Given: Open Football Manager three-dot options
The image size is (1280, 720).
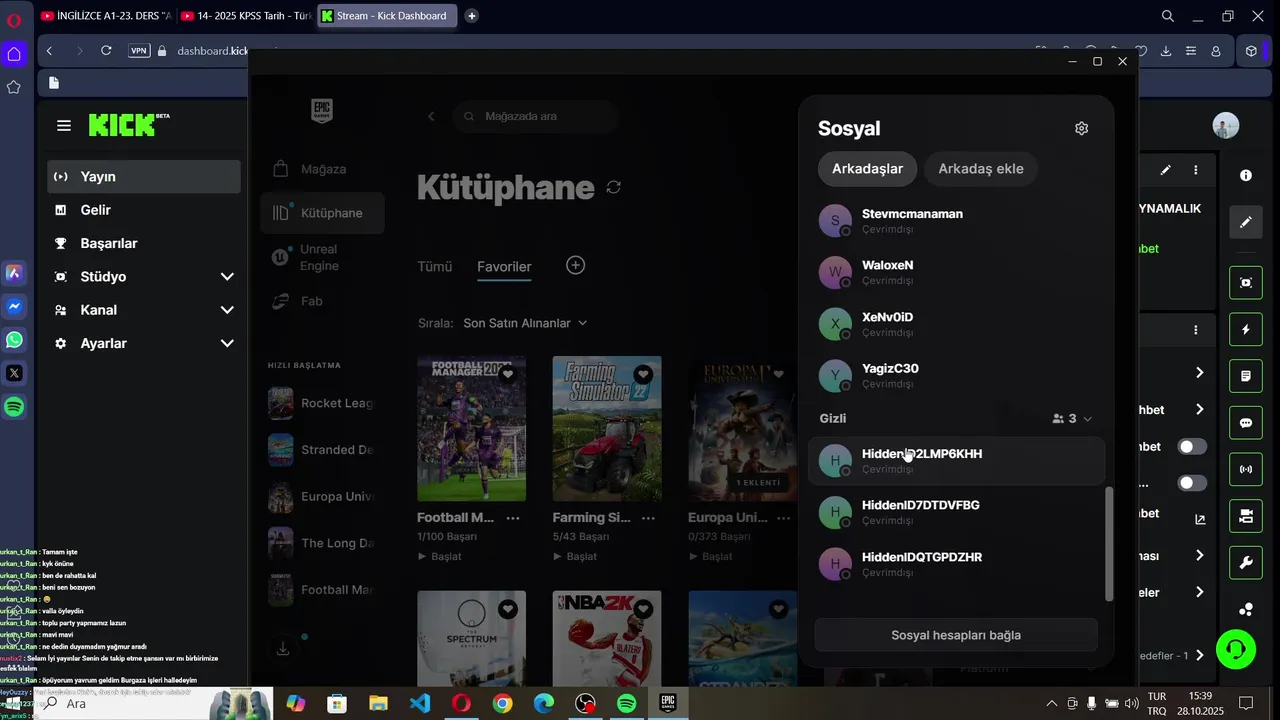Looking at the screenshot, I should click(x=513, y=518).
